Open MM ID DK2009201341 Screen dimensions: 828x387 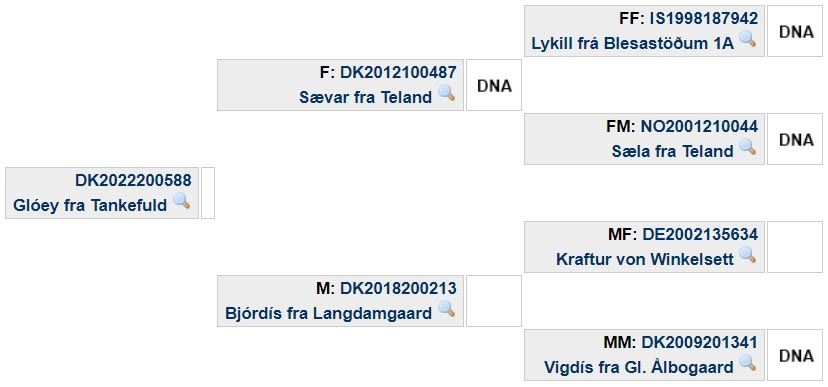pos(700,342)
